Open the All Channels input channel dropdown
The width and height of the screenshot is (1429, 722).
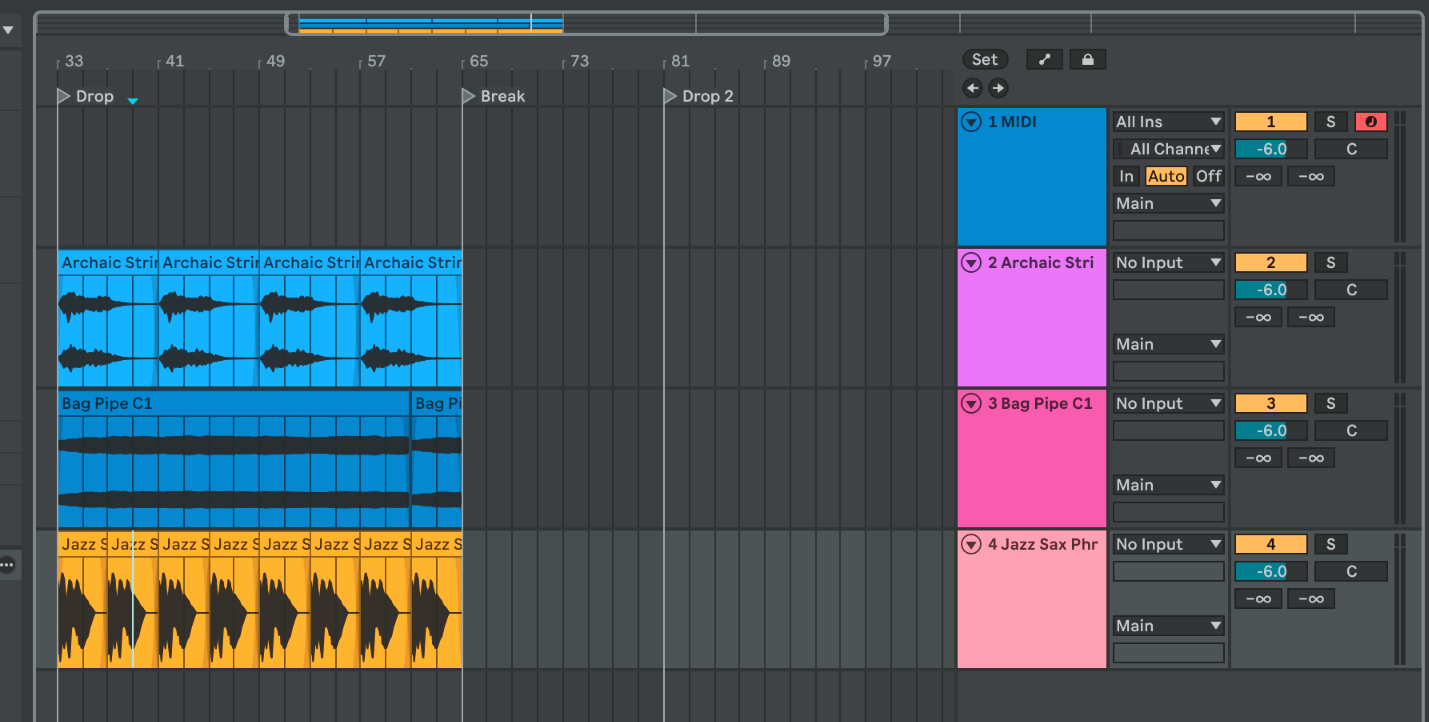[x=1169, y=149]
